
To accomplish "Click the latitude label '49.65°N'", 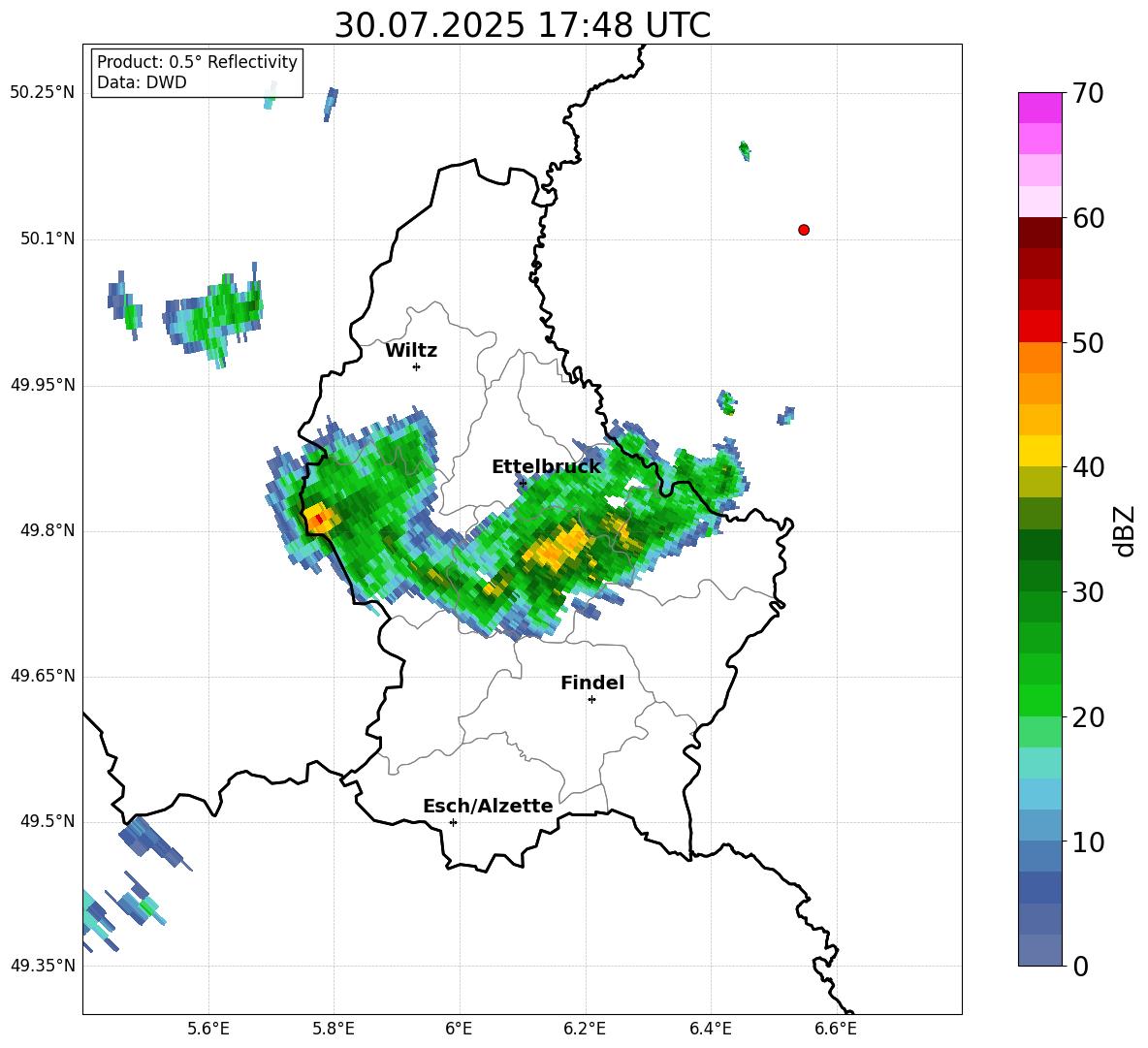I will click(43, 676).
